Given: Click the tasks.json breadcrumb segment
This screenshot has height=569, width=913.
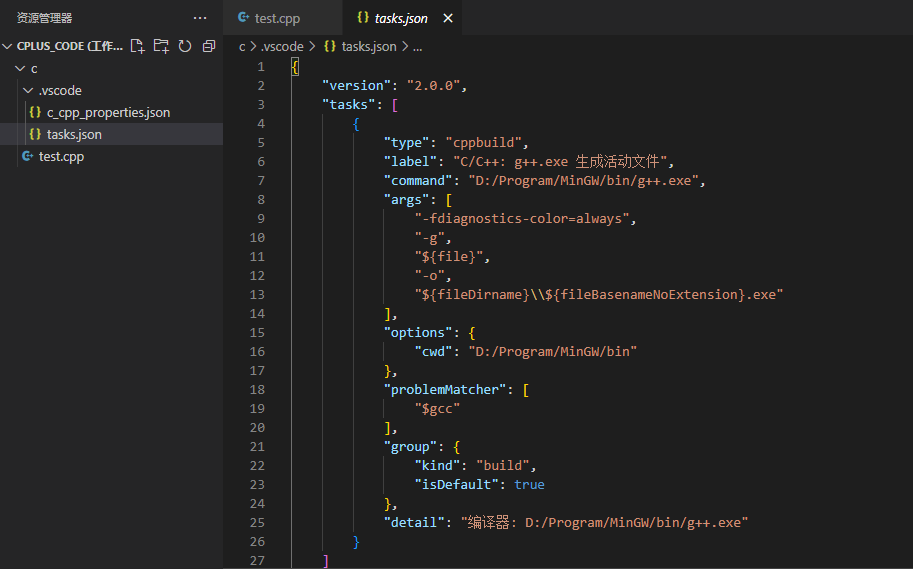Looking at the screenshot, I should coord(368,46).
